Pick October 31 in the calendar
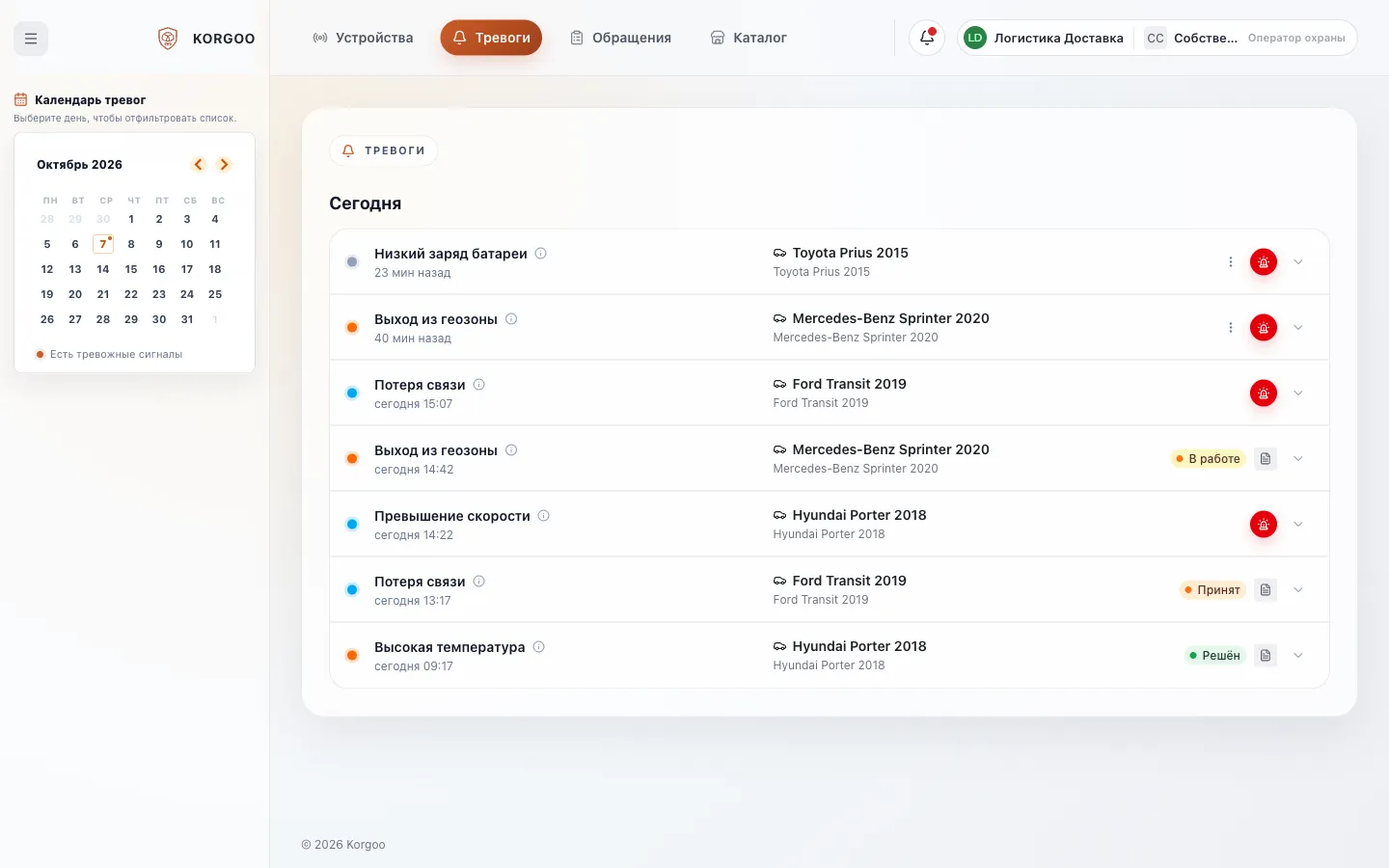The height and width of the screenshot is (868, 1389). click(x=187, y=319)
